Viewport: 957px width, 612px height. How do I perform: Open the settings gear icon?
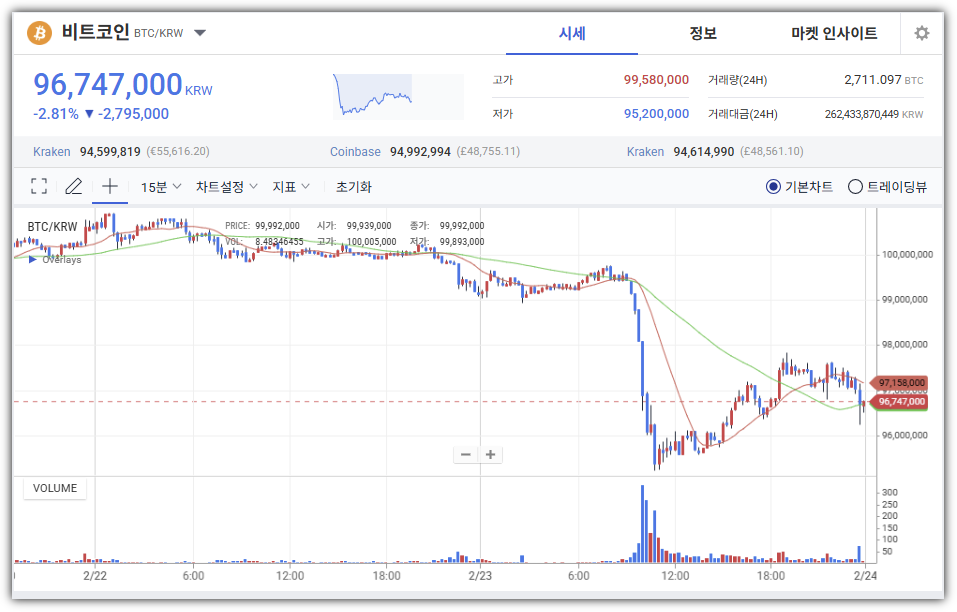(x=921, y=32)
